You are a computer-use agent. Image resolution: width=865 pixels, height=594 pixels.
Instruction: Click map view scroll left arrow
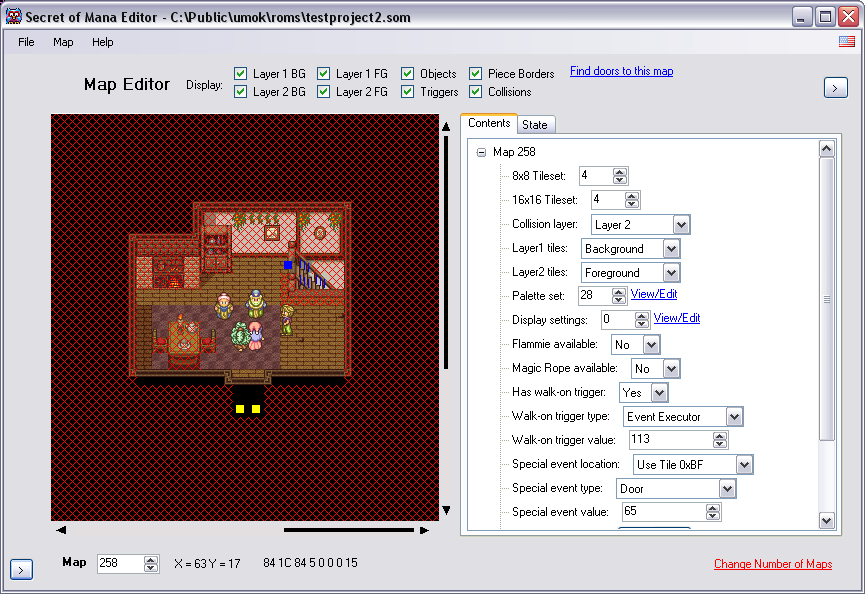(x=61, y=530)
